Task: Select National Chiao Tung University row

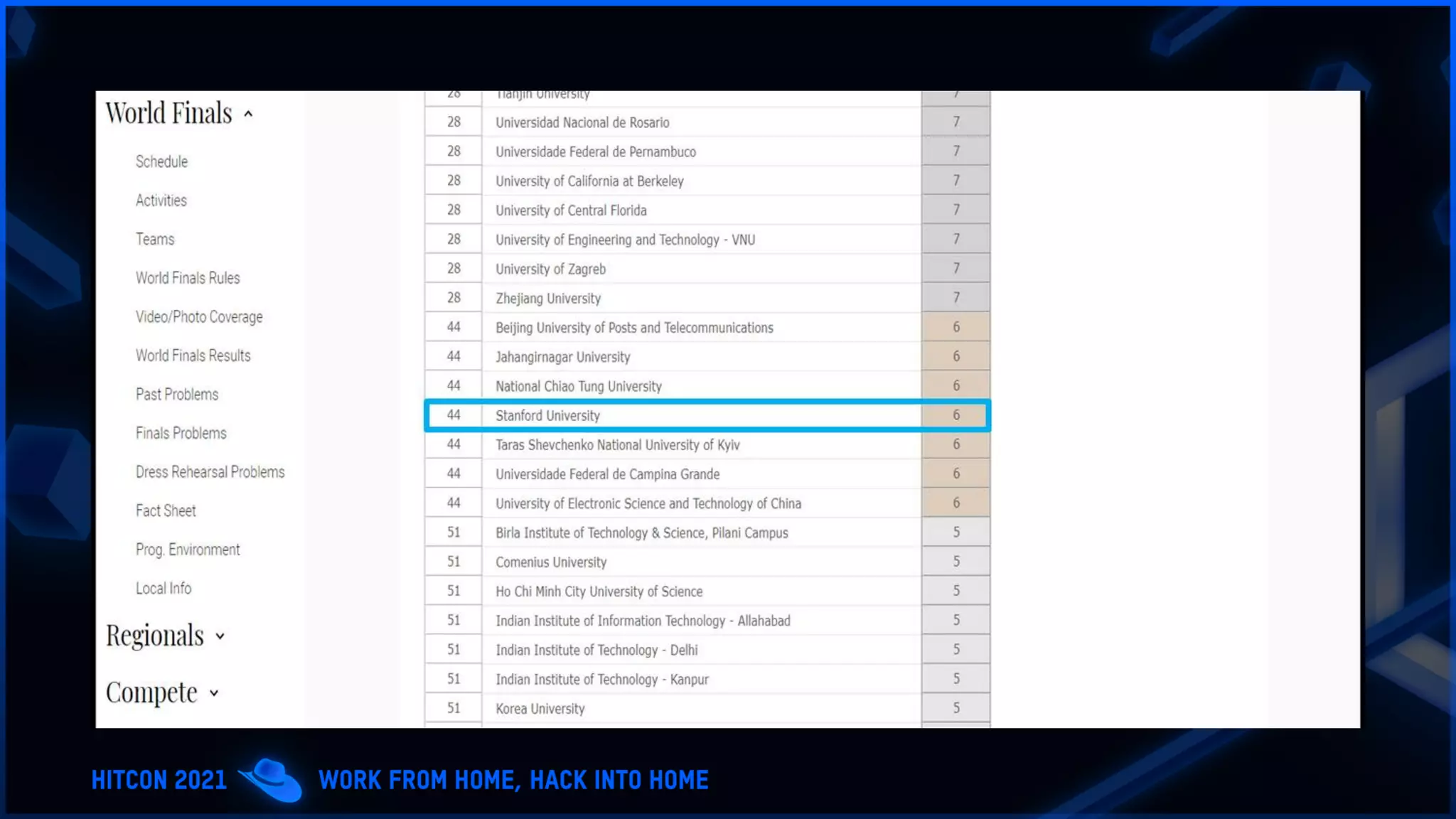Action: [578, 386]
